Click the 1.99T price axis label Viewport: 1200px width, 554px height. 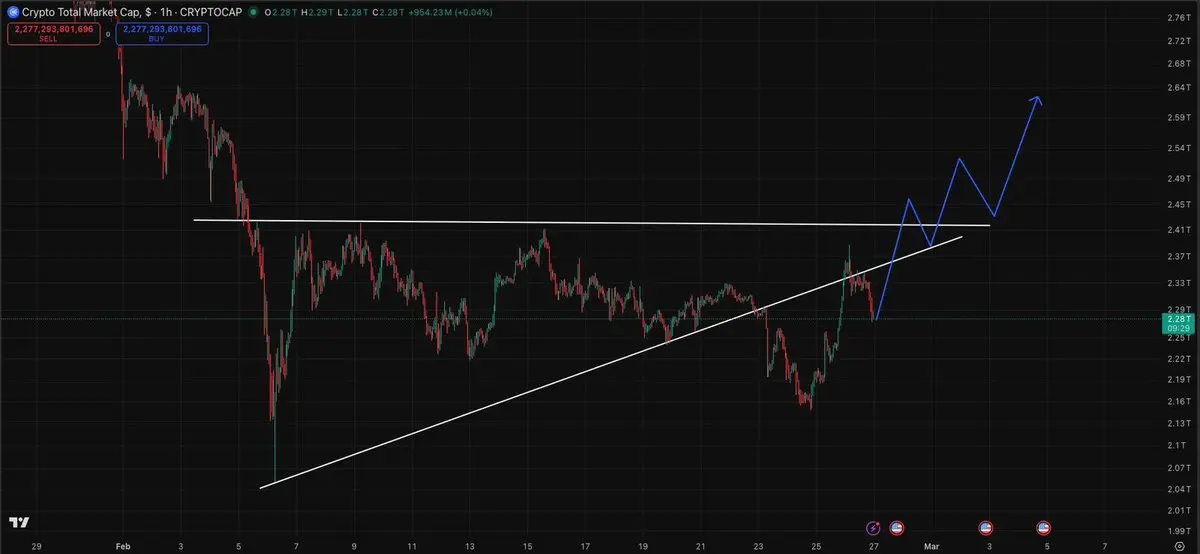click(x=1177, y=530)
